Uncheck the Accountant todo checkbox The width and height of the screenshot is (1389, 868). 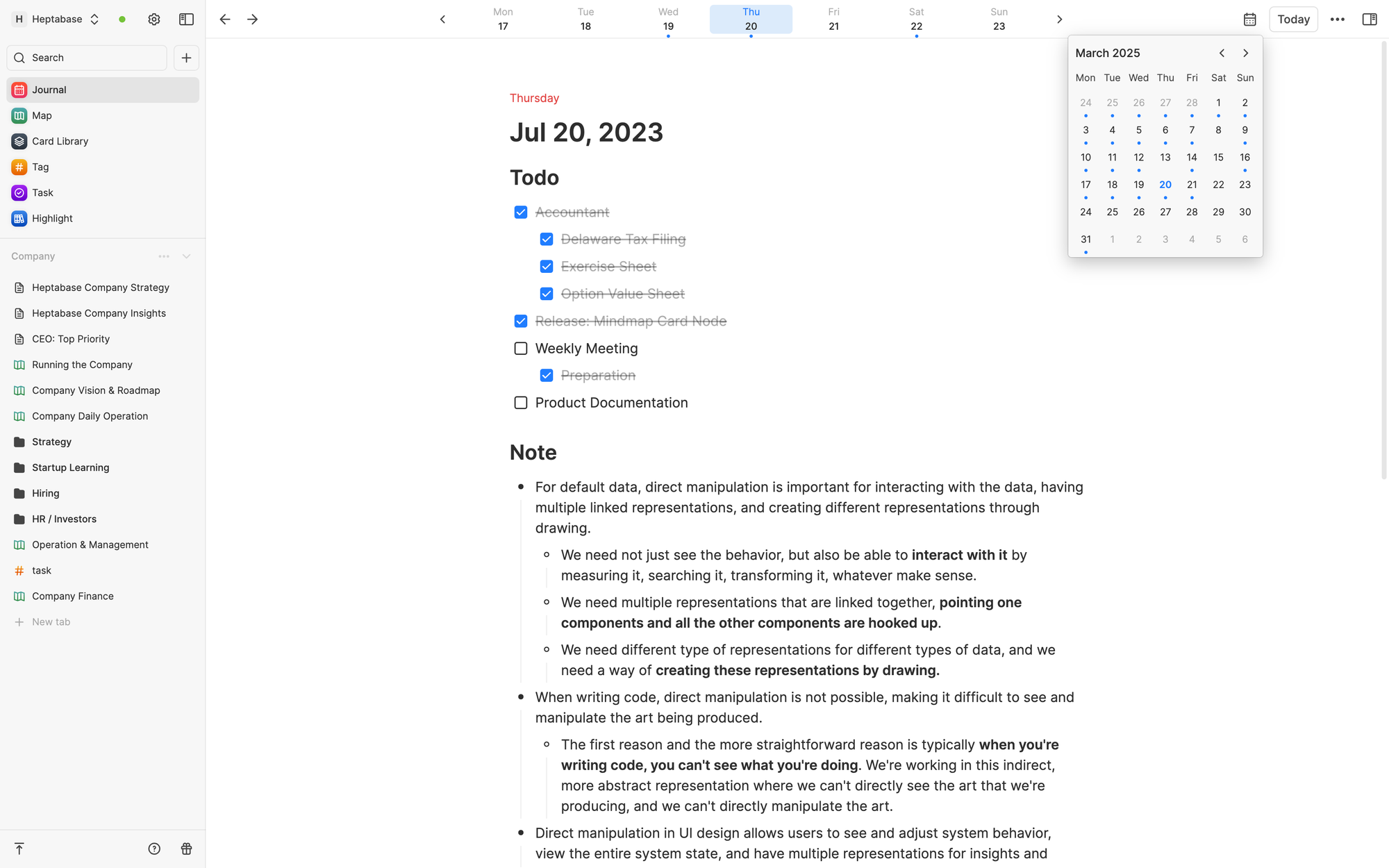(521, 212)
